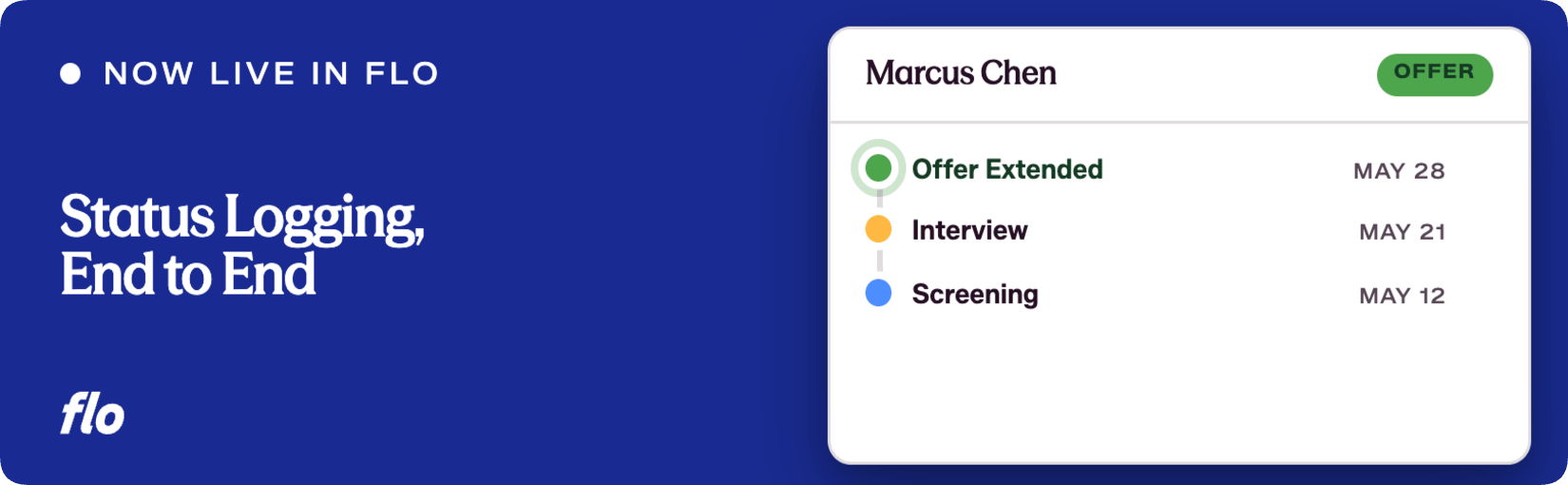Click connector line between Interview and Screening

tap(879, 261)
